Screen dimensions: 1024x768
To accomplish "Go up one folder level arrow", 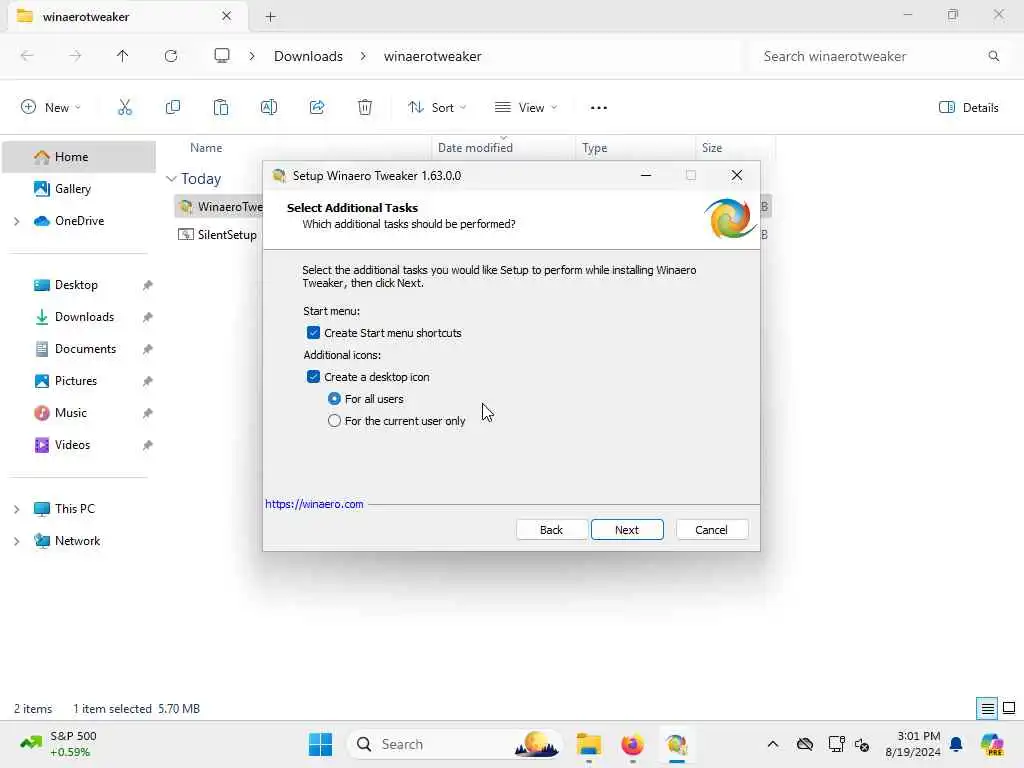I will tap(123, 56).
